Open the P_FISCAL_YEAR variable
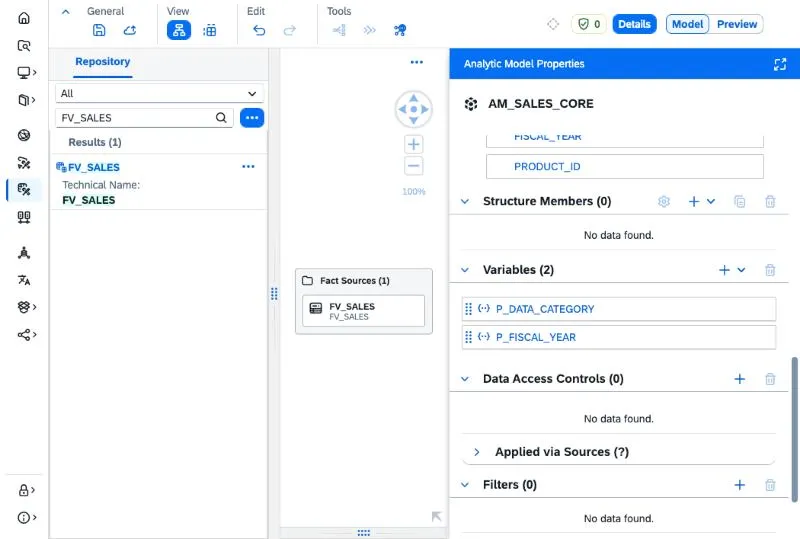 point(619,337)
